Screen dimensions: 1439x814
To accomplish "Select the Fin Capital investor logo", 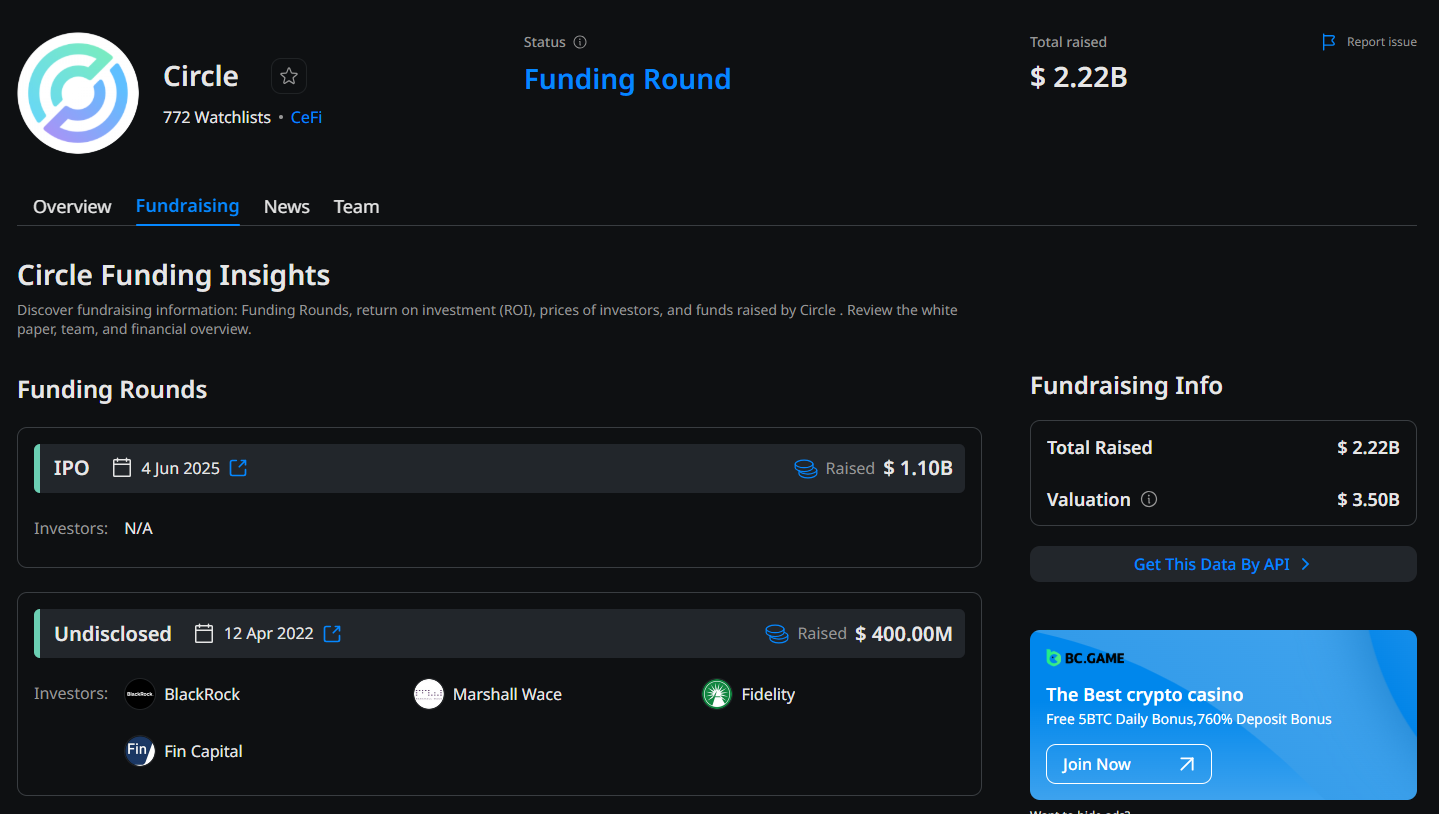I will point(139,750).
